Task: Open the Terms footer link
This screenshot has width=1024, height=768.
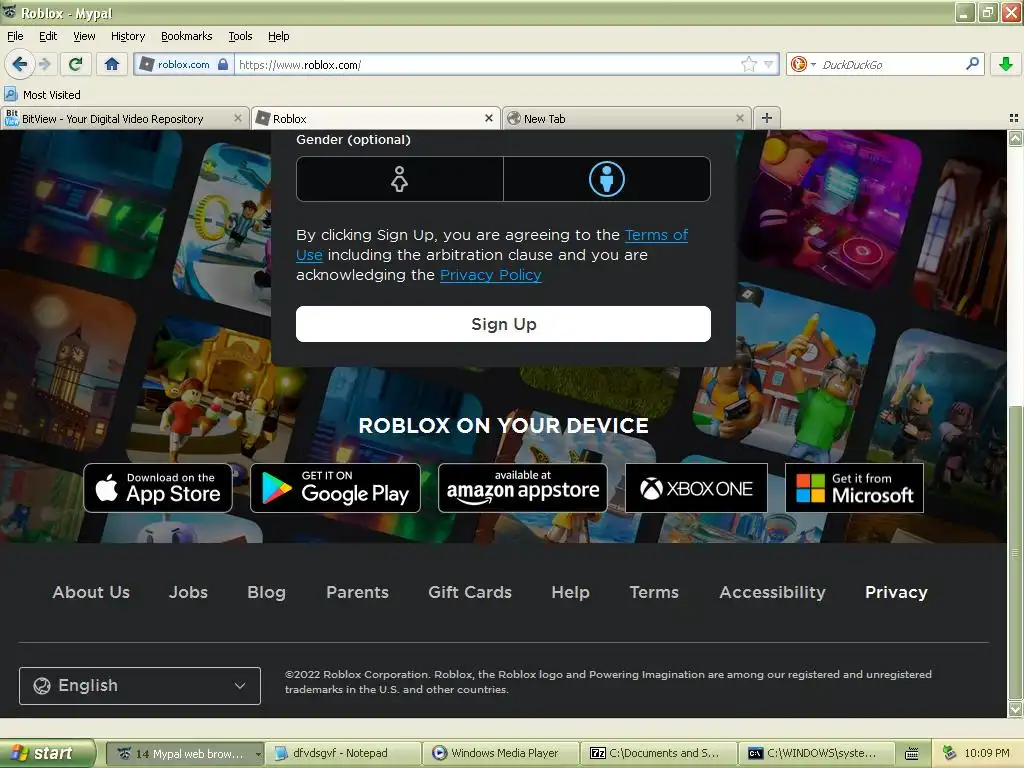Action: tap(654, 592)
